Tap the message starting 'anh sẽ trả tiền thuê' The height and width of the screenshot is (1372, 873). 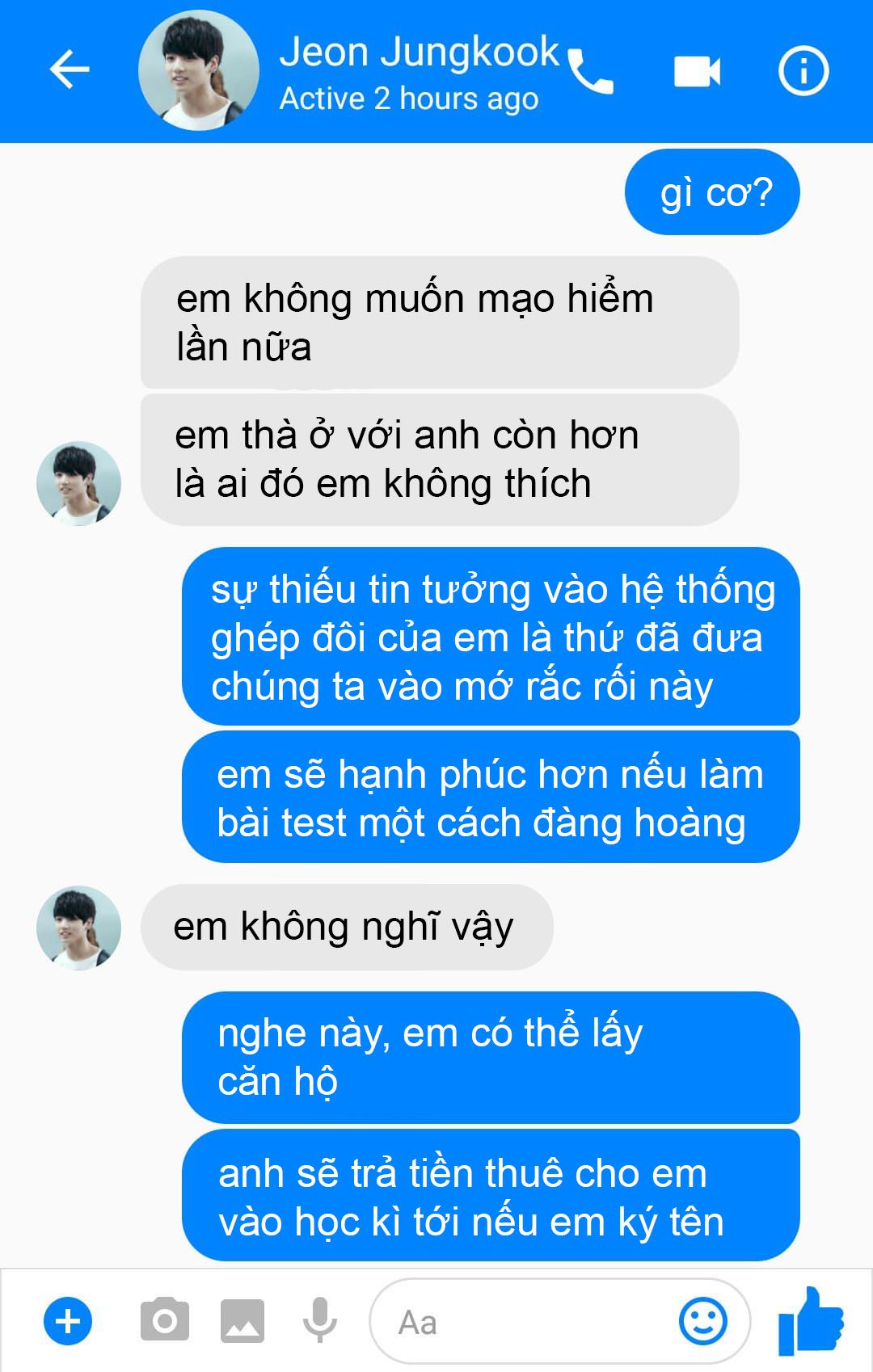(491, 1195)
